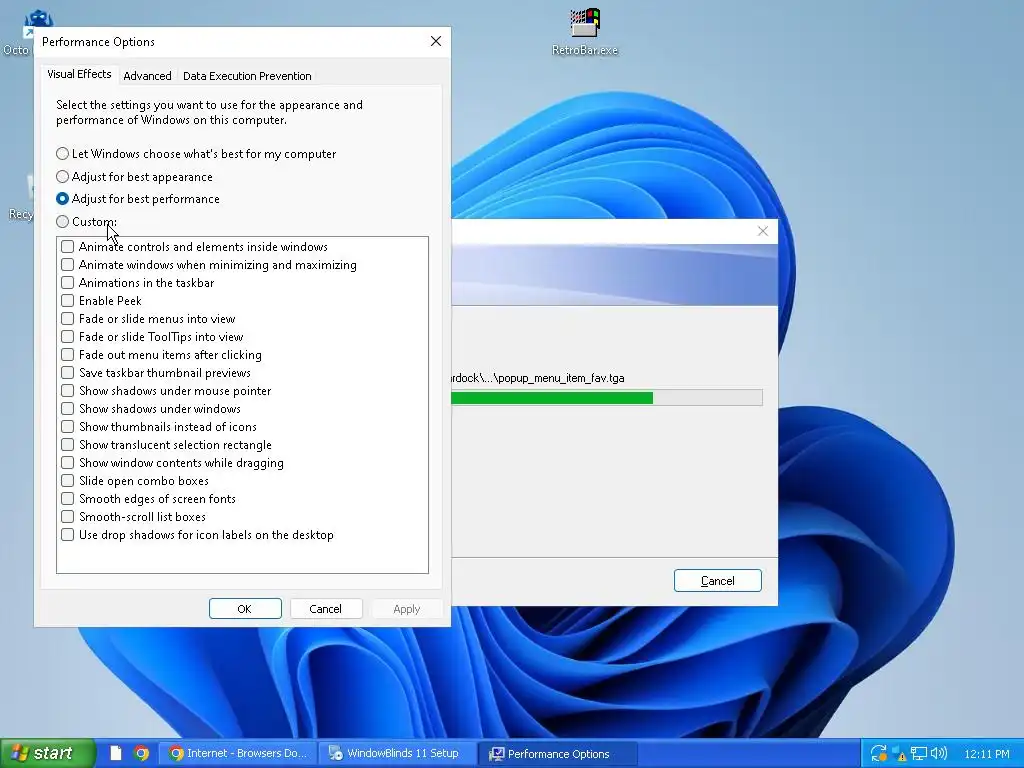1024x768 pixels.
Task: Click the Performance Options taskbar button
Action: click(558, 754)
